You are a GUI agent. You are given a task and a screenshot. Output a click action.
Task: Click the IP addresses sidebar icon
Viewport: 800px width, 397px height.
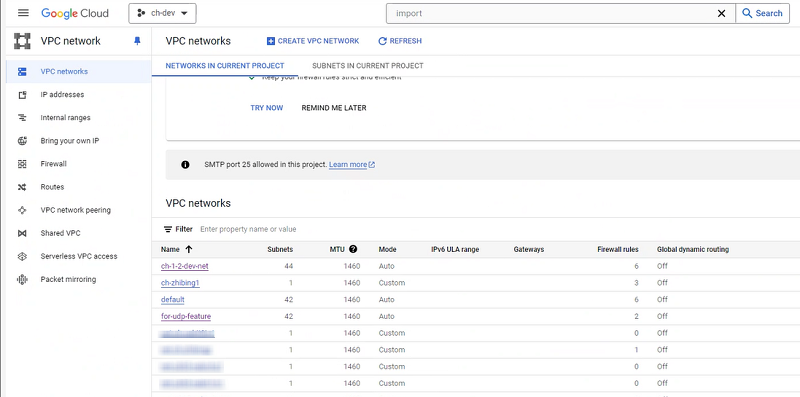22,95
